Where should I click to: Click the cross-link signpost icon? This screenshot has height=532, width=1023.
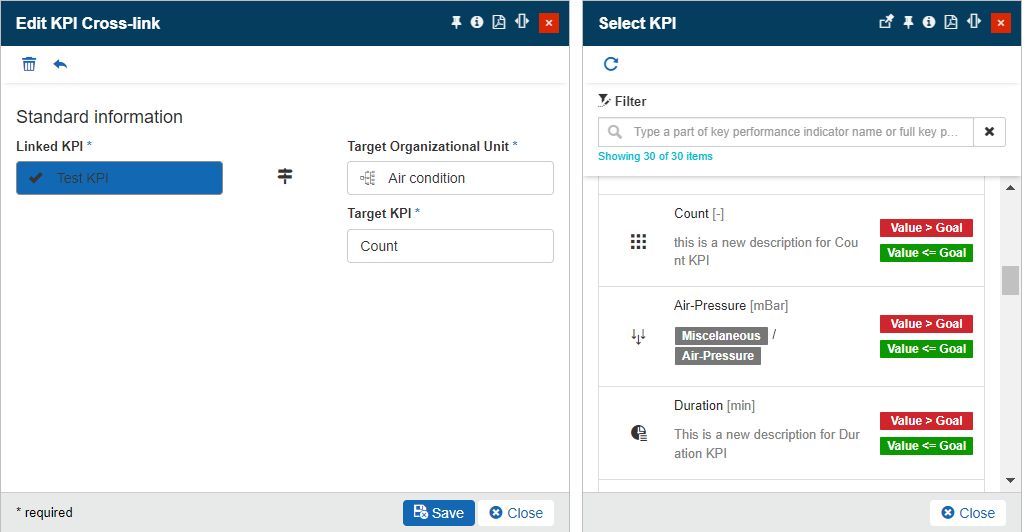tap(285, 176)
